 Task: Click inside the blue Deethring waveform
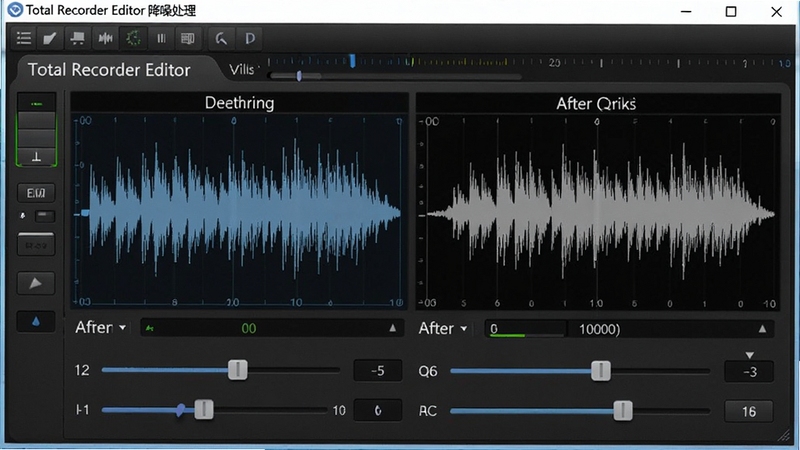tap(240, 212)
